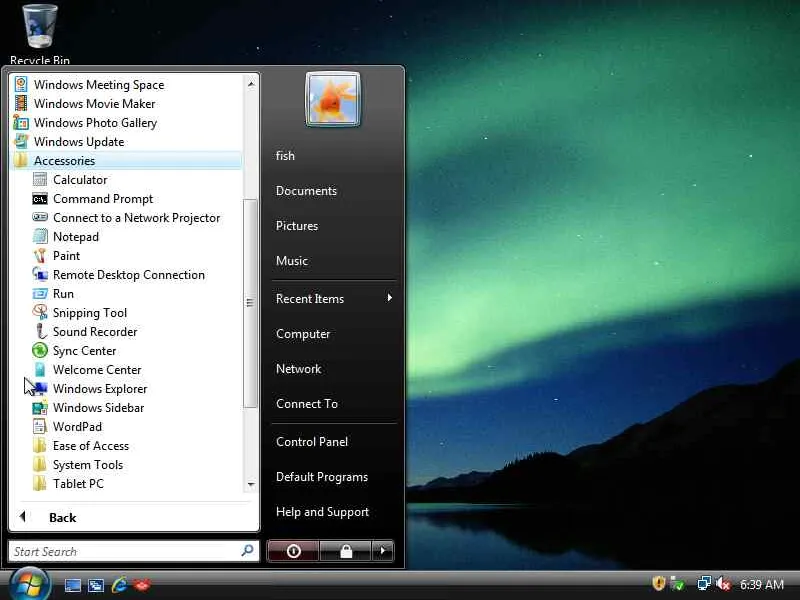Launch the Paint icon
800x600 pixels.
pos(40,256)
